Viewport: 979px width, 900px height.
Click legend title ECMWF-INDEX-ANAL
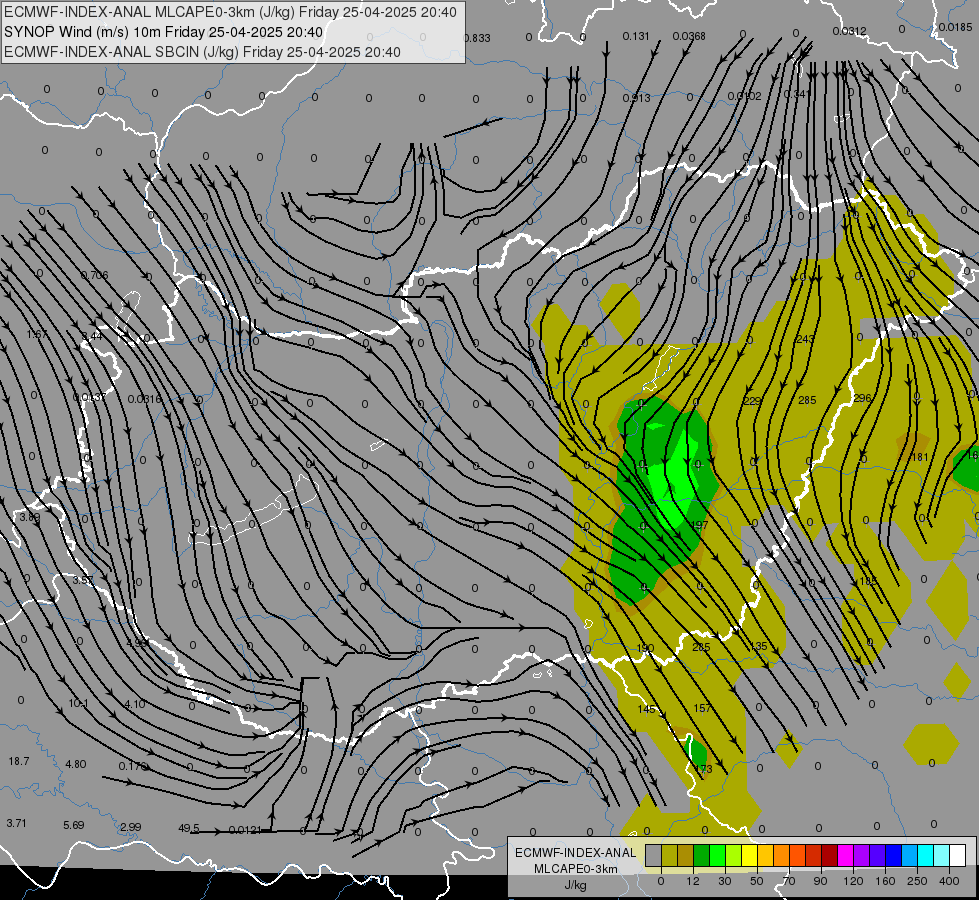click(x=576, y=853)
